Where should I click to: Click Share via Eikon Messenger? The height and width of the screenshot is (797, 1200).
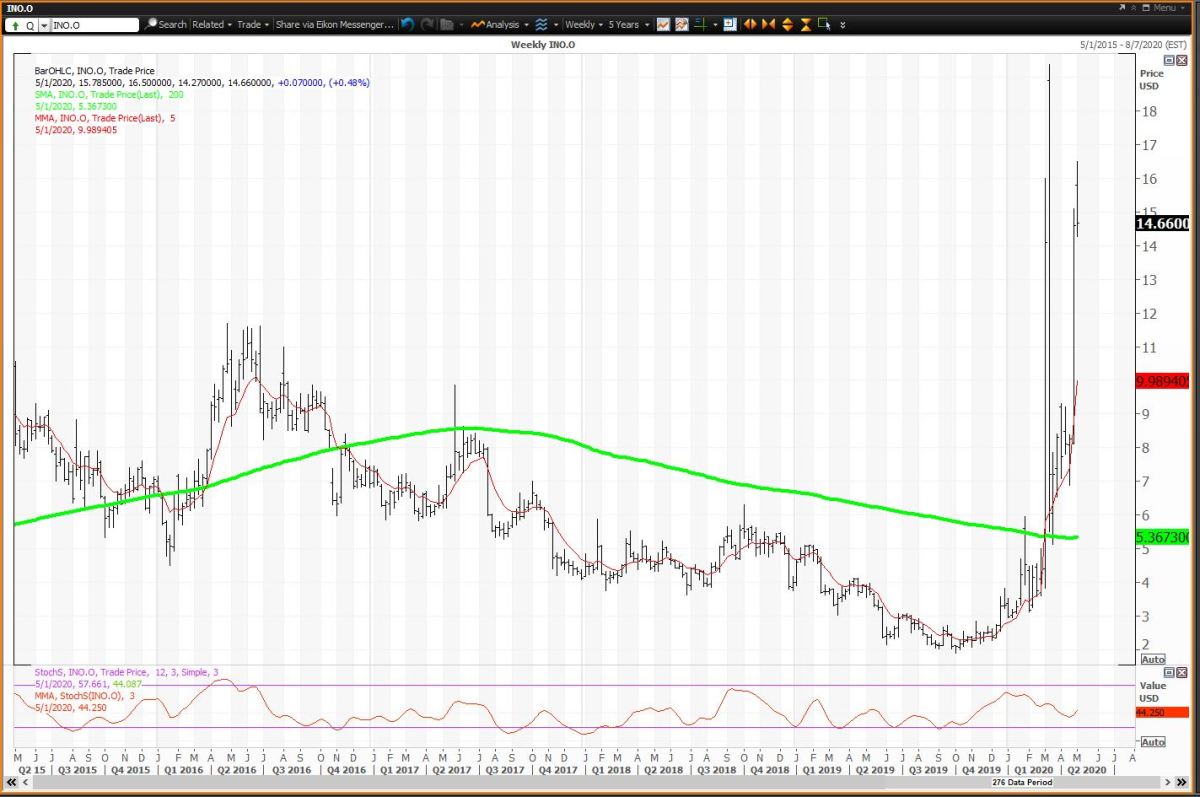tap(333, 24)
